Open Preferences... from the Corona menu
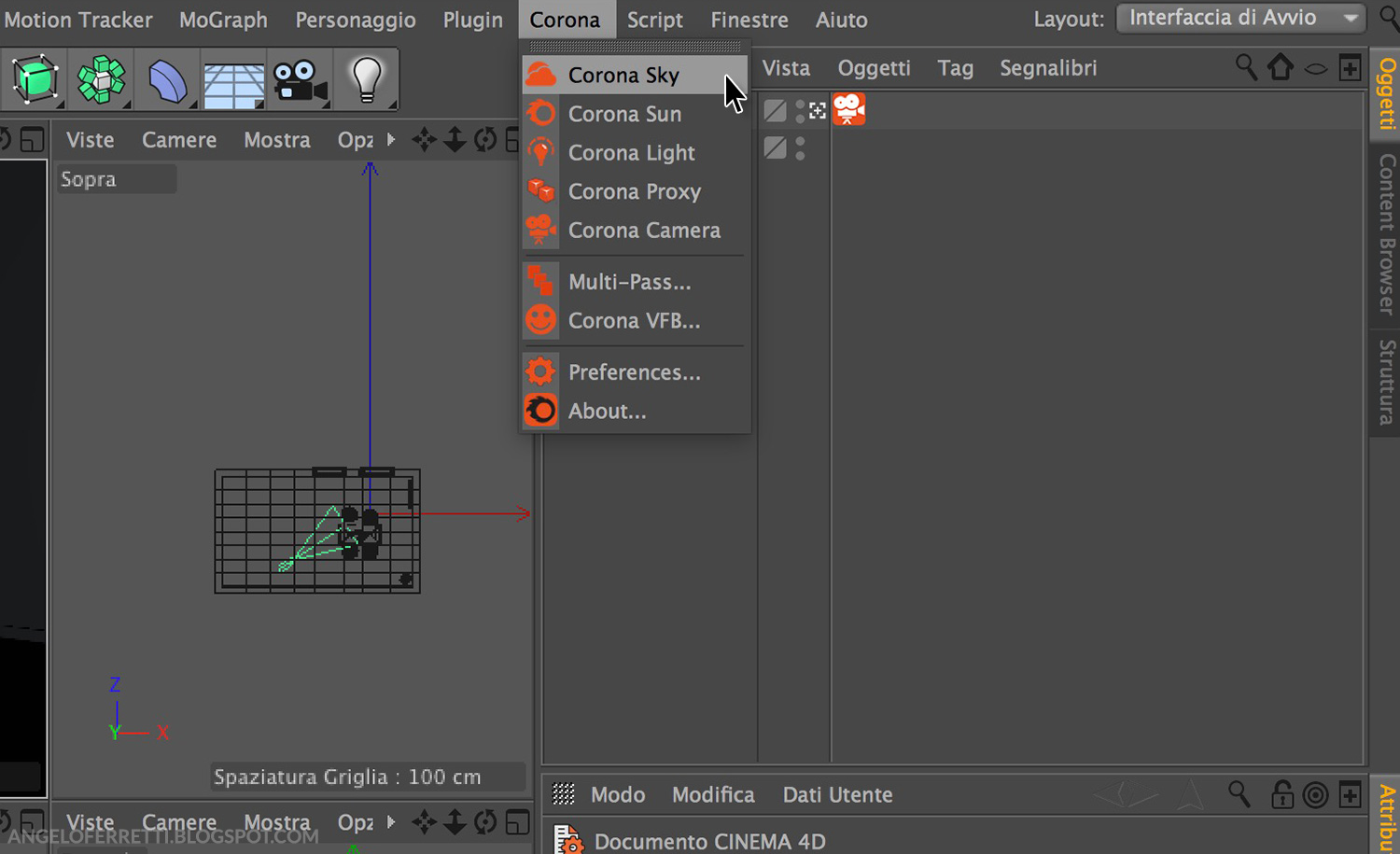The width and height of the screenshot is (1400, 854). point(635,372)
